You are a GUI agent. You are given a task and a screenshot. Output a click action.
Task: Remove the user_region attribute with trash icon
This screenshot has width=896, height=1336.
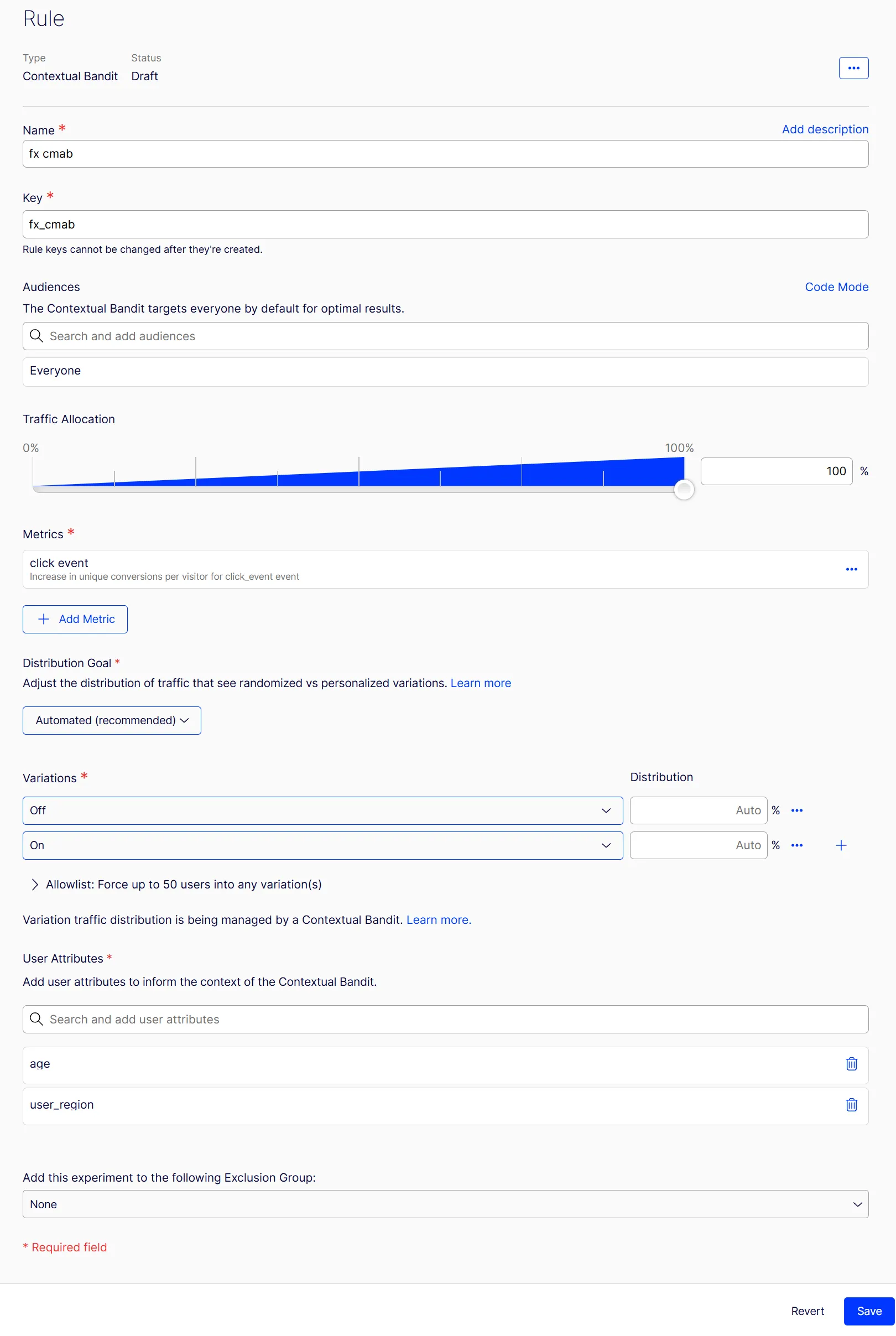point(851,1105)
